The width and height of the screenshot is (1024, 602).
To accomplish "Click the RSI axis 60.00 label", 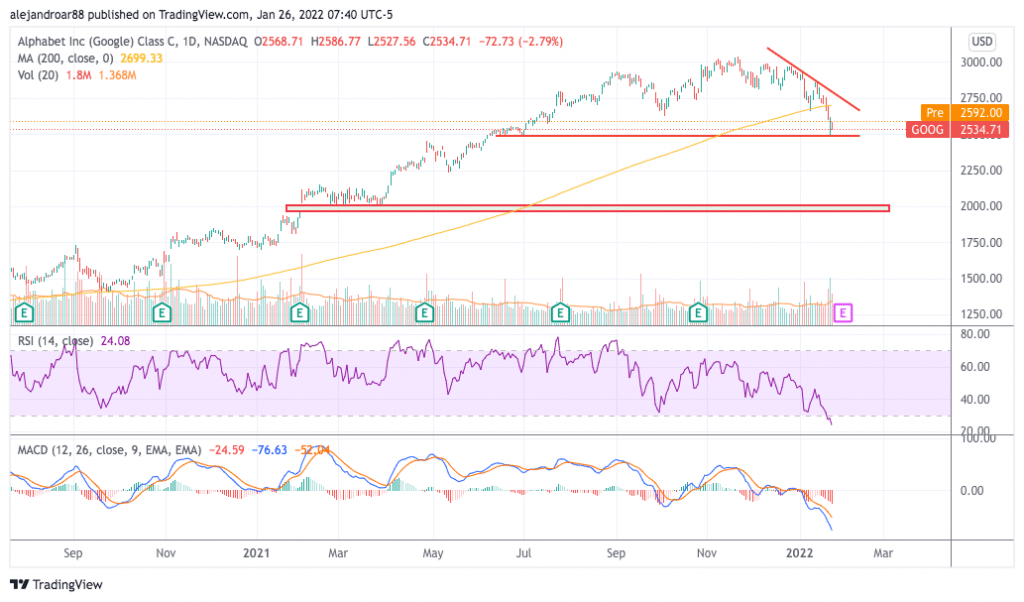I will point(975,366).
